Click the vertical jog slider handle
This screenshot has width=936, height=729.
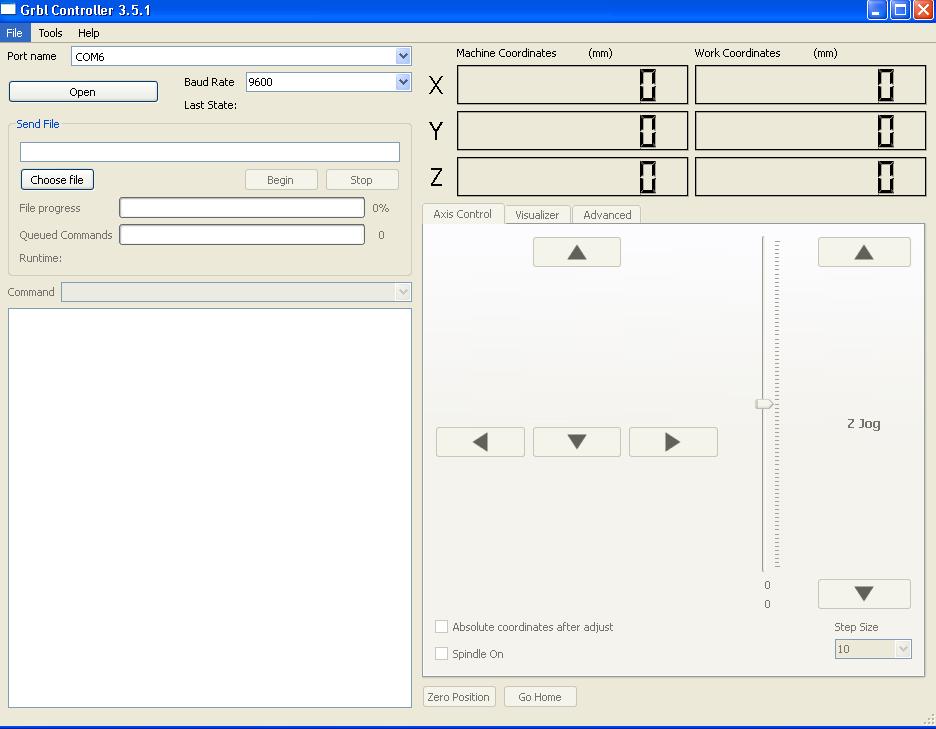pos(764,404)
